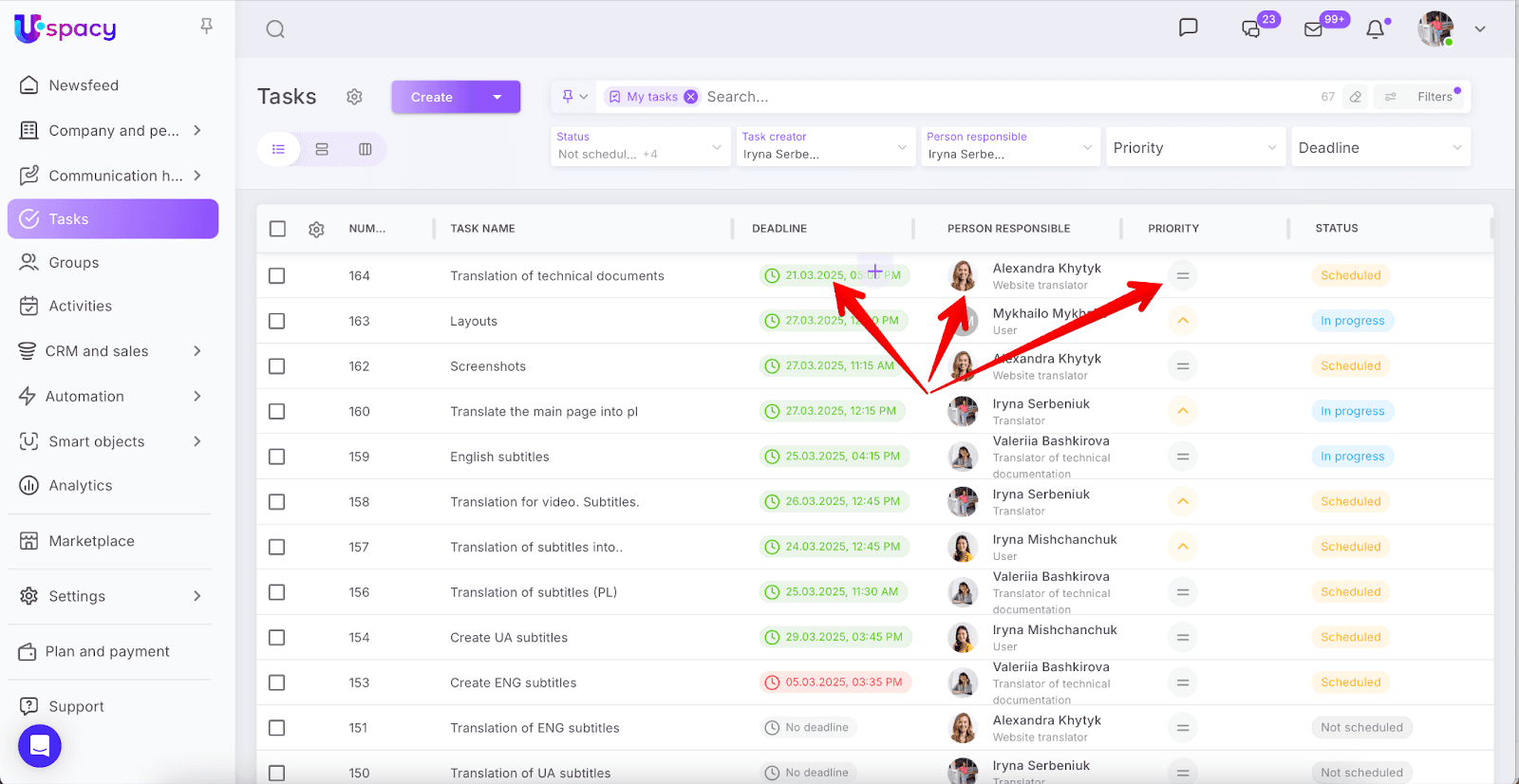This screenshot has height=784, width=1519.
Task: Open Tasks page settings gear
Action: coord(354,97)
